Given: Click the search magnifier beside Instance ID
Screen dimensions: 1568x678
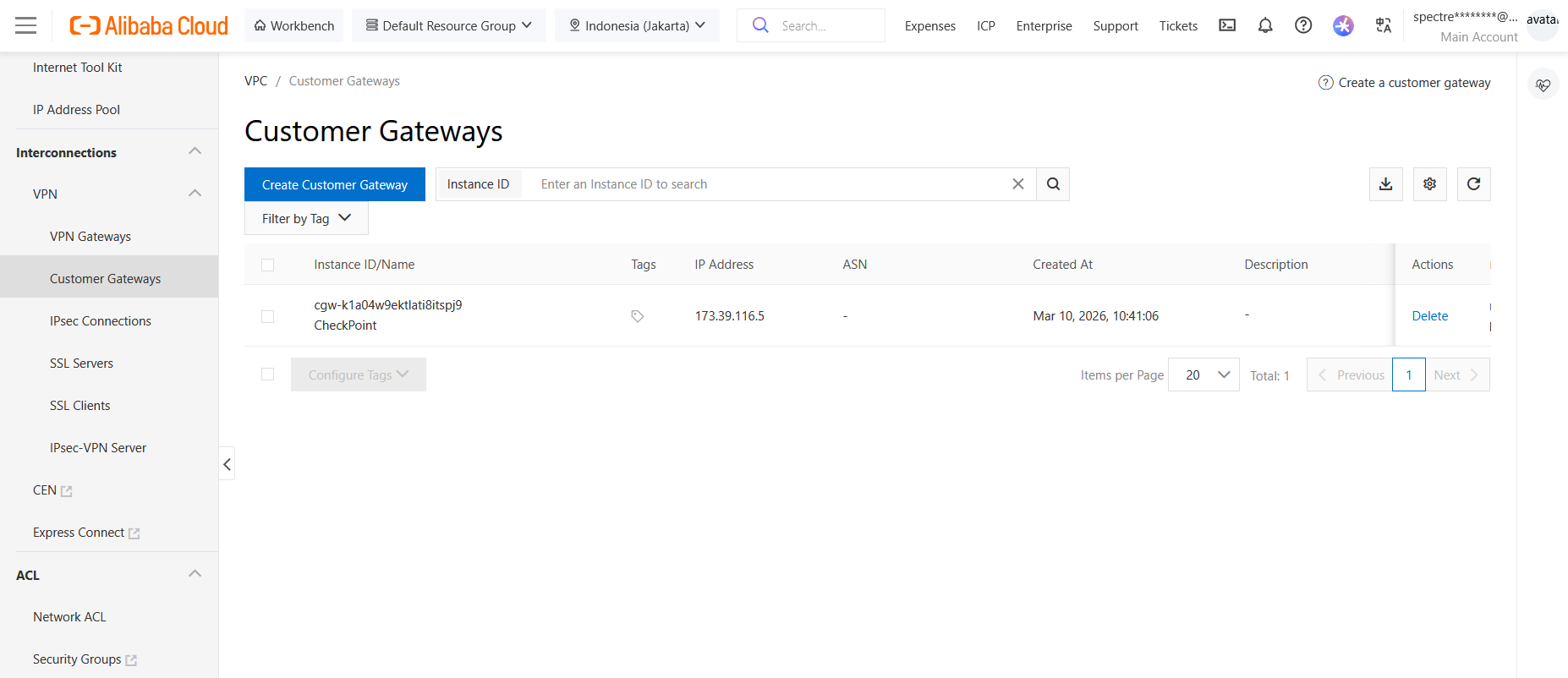Looking at the screenshot, I should pos(1053,184).
